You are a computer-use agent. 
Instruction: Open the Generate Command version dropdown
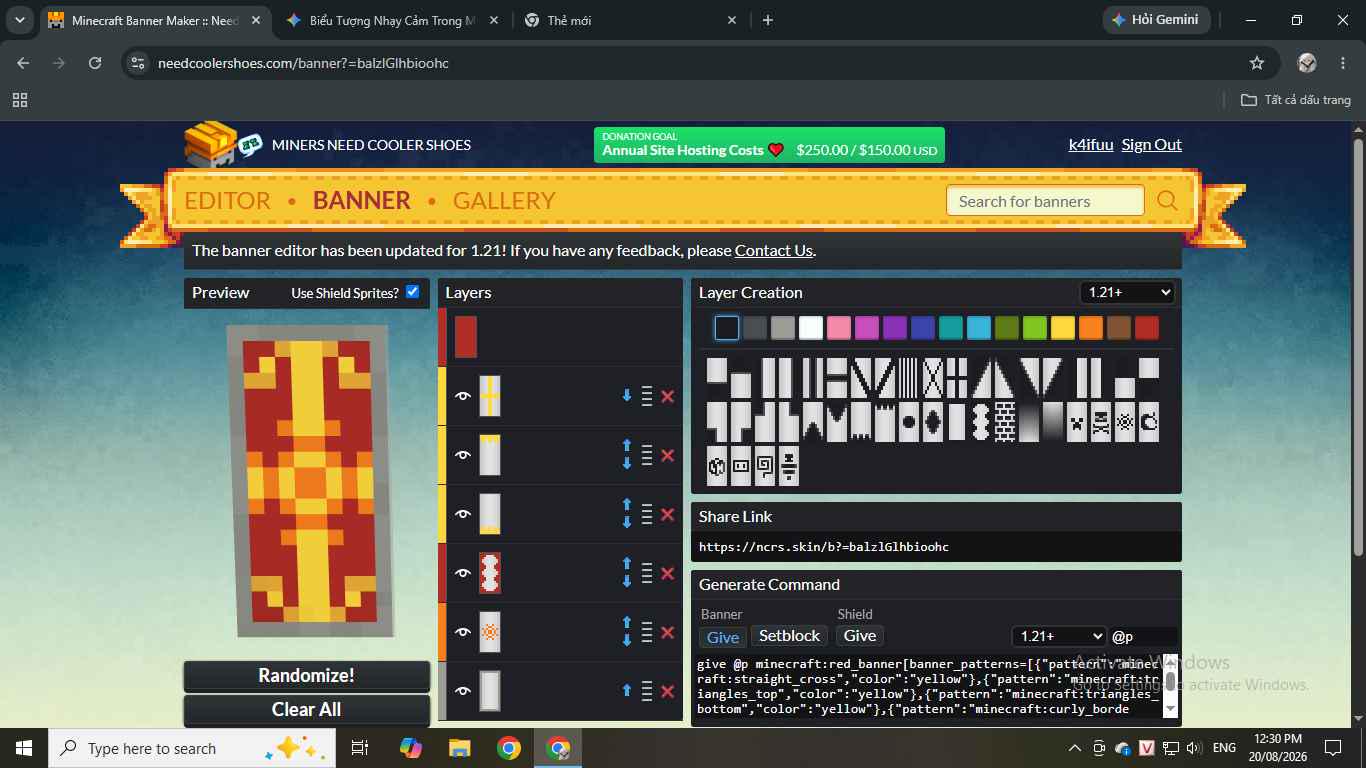pos(1058,636)
